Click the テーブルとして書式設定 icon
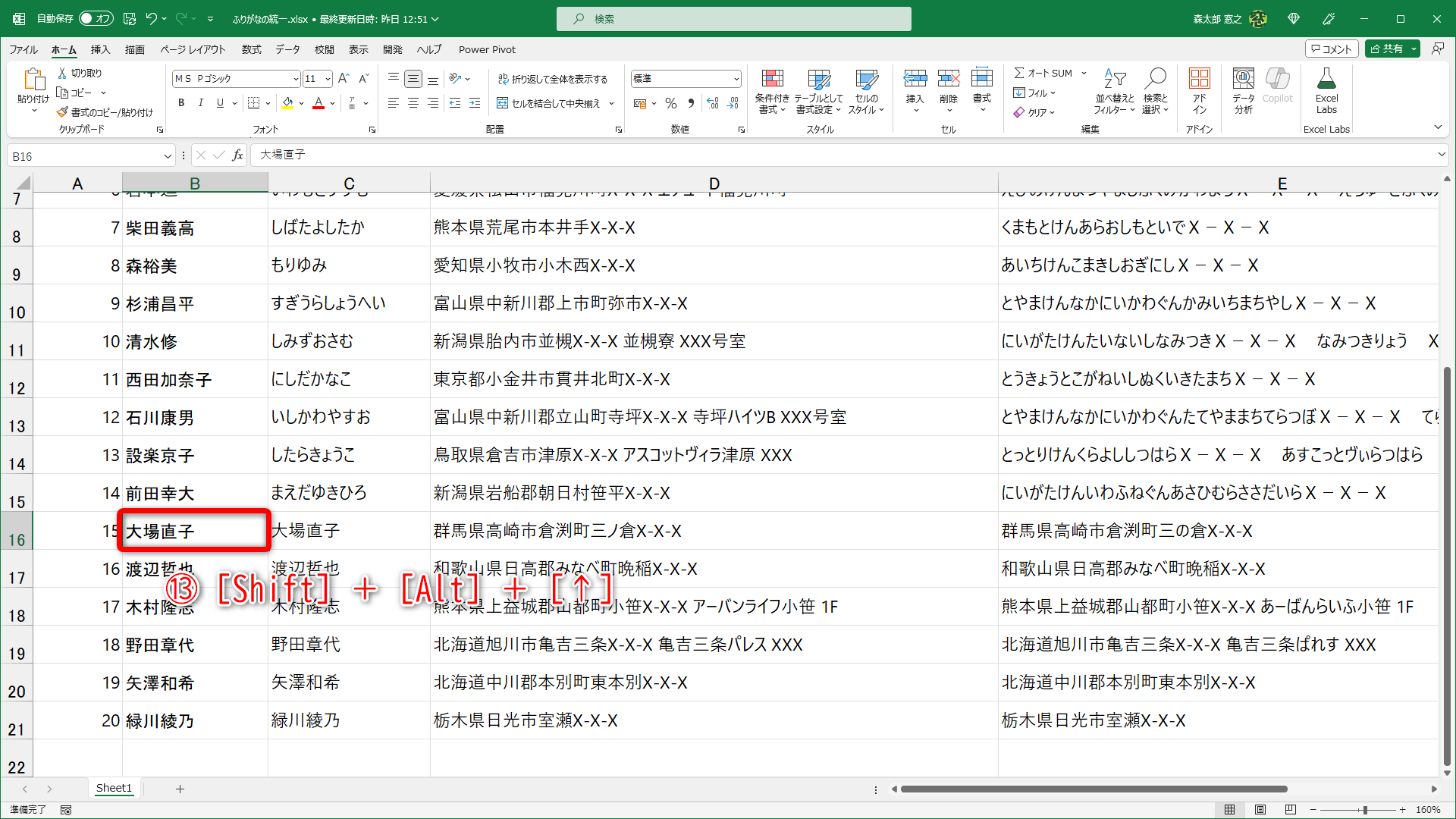Screen dimensions: 1456x819 819,91
